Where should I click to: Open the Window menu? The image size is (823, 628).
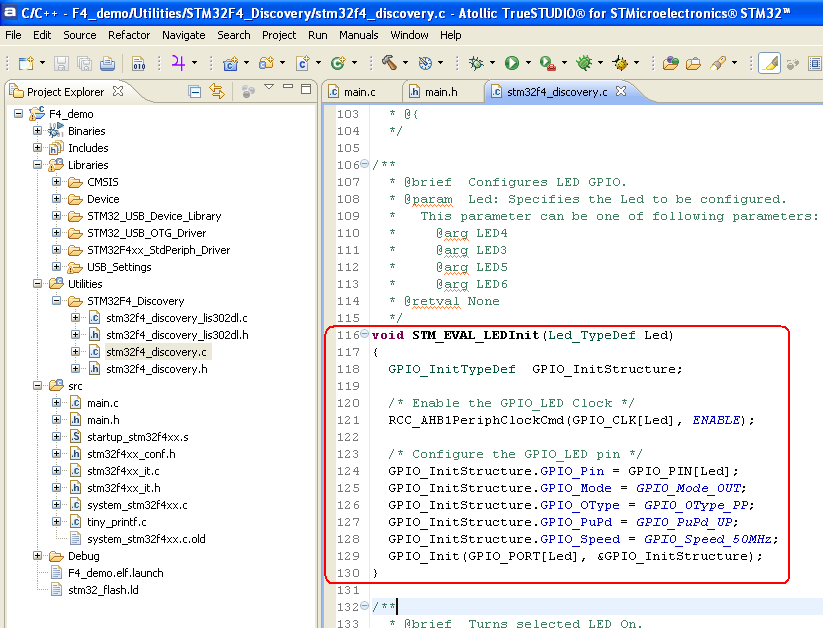click(x=409, y=35)
